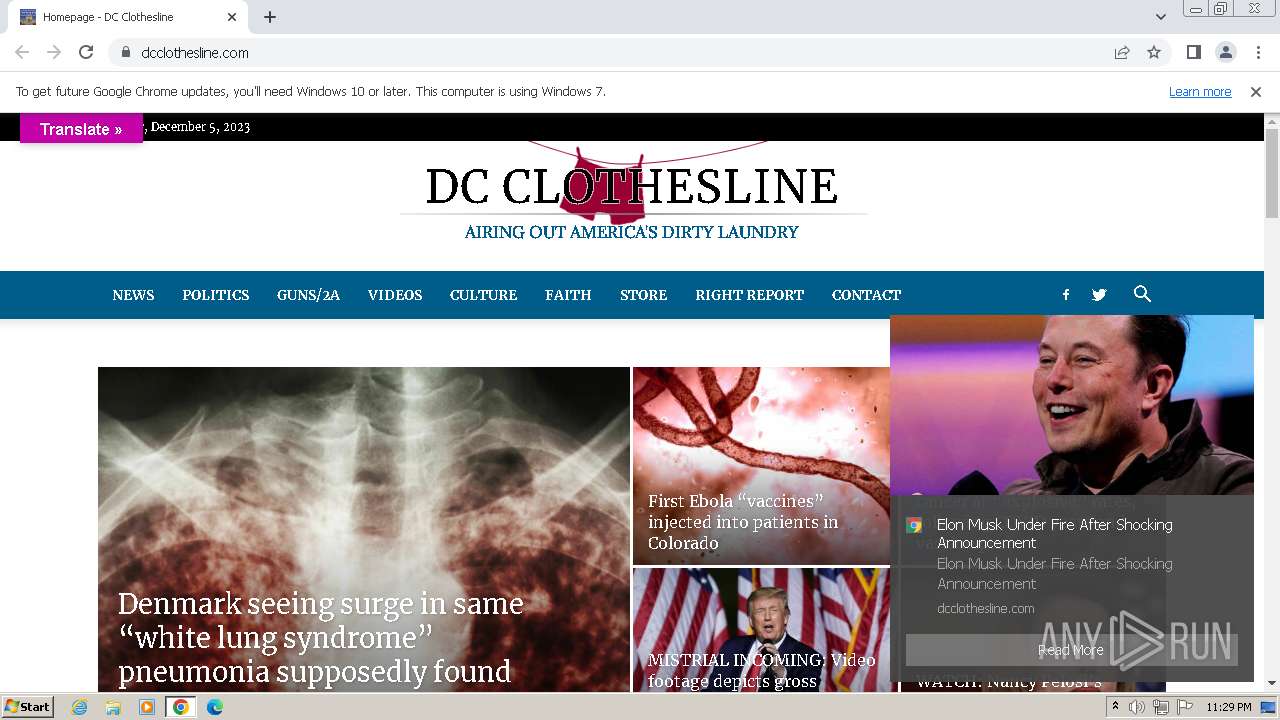
Task: View site information via the padlock icon
Action: pyautogui.click(x=125, y=52)
